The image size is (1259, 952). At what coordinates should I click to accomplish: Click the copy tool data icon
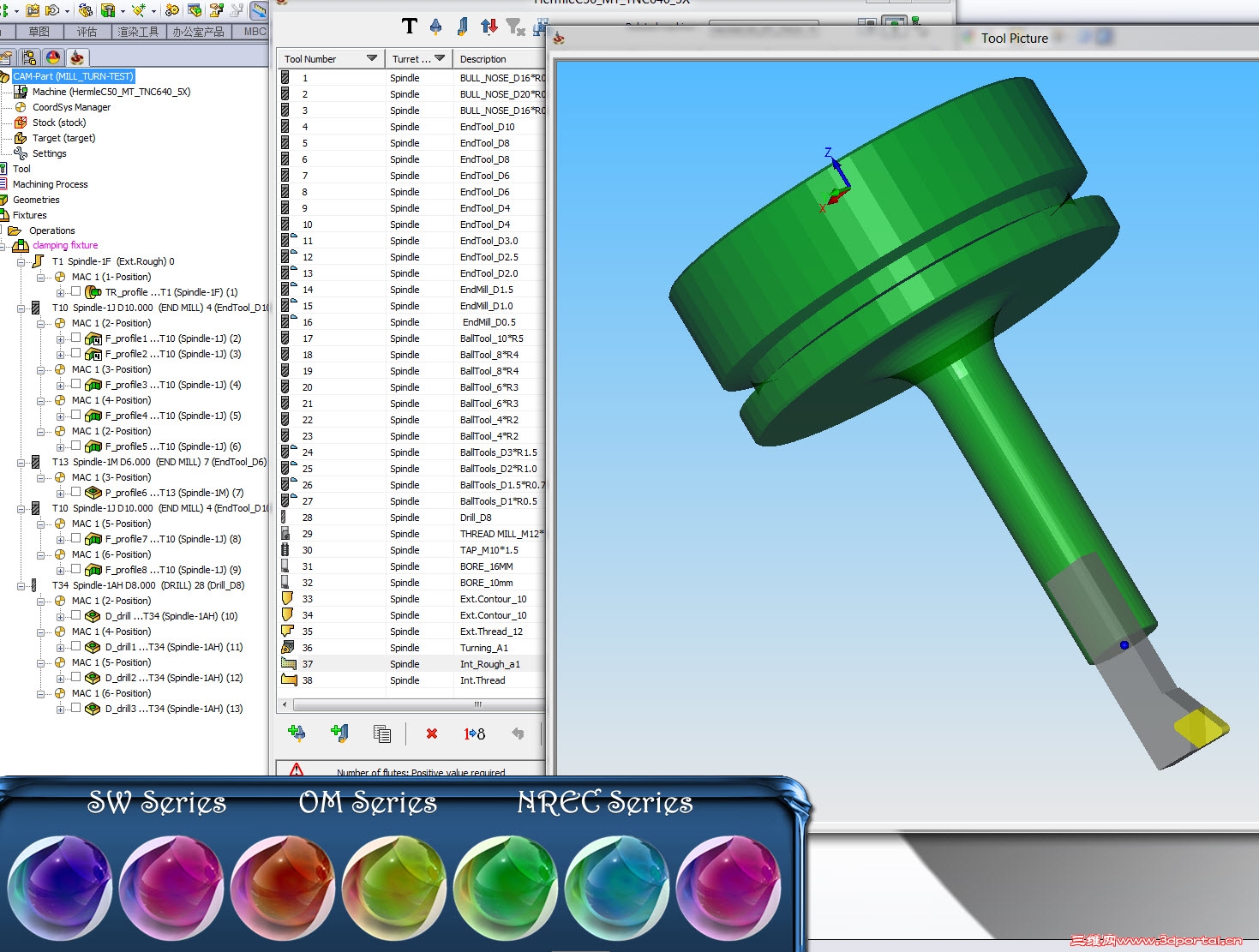381,733
